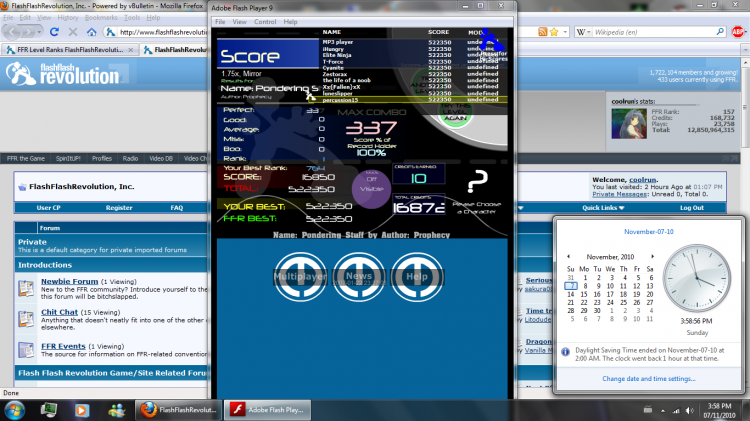
Task: Open the Chit Chat forum link
Action: pos(59,312)
